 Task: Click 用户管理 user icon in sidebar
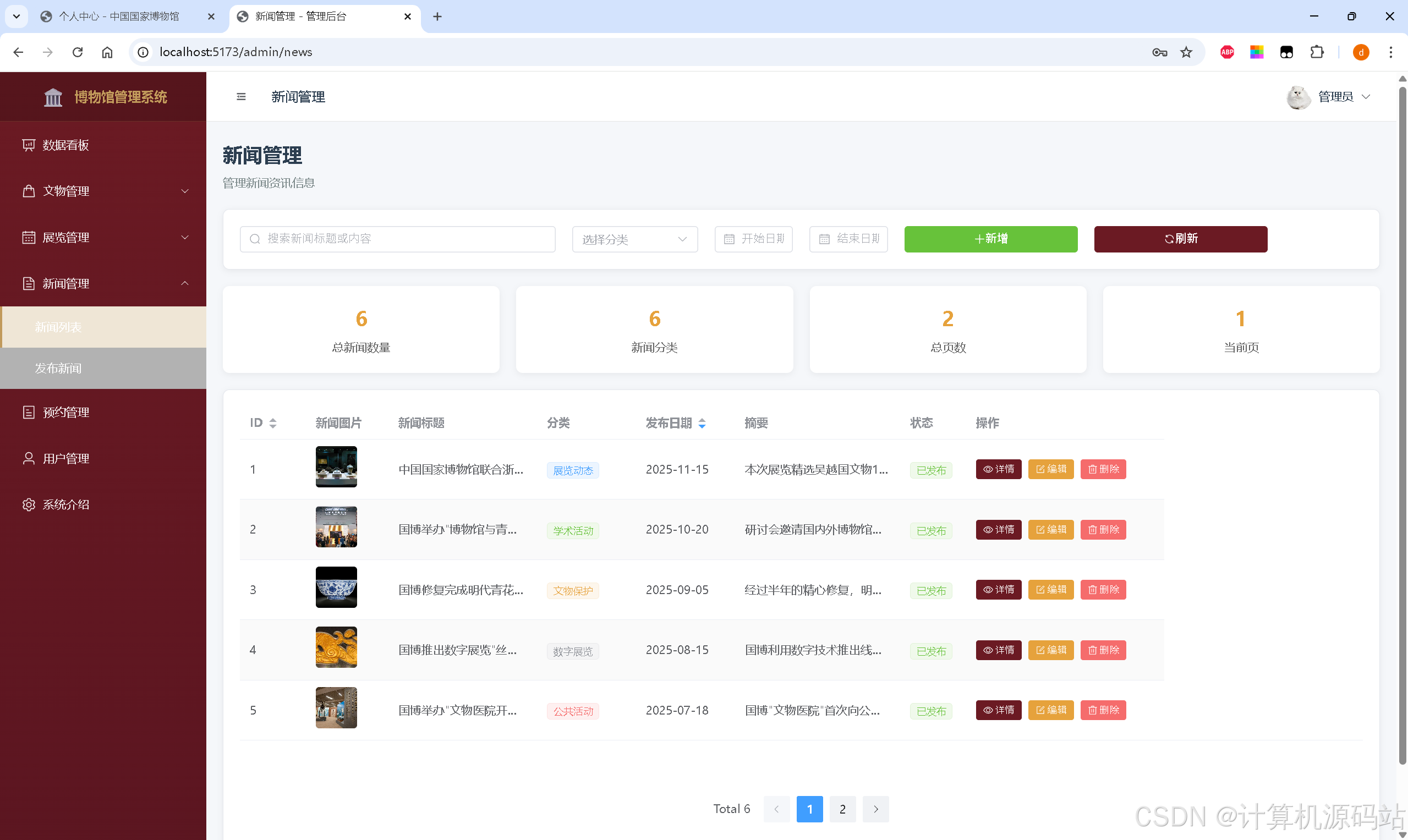coord(29,458)
